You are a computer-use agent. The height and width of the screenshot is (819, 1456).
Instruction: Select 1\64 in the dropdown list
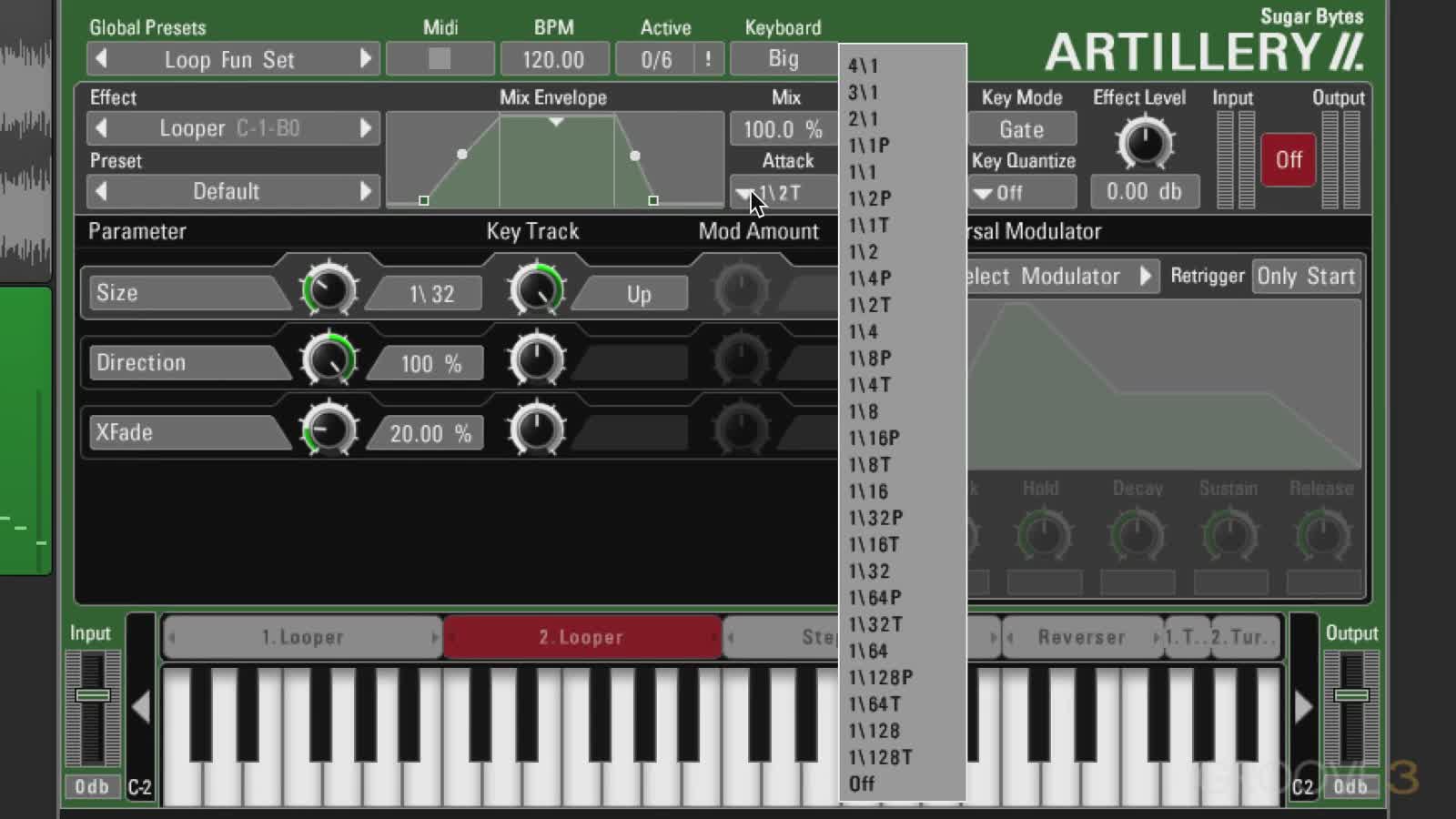tap(902, 651)
